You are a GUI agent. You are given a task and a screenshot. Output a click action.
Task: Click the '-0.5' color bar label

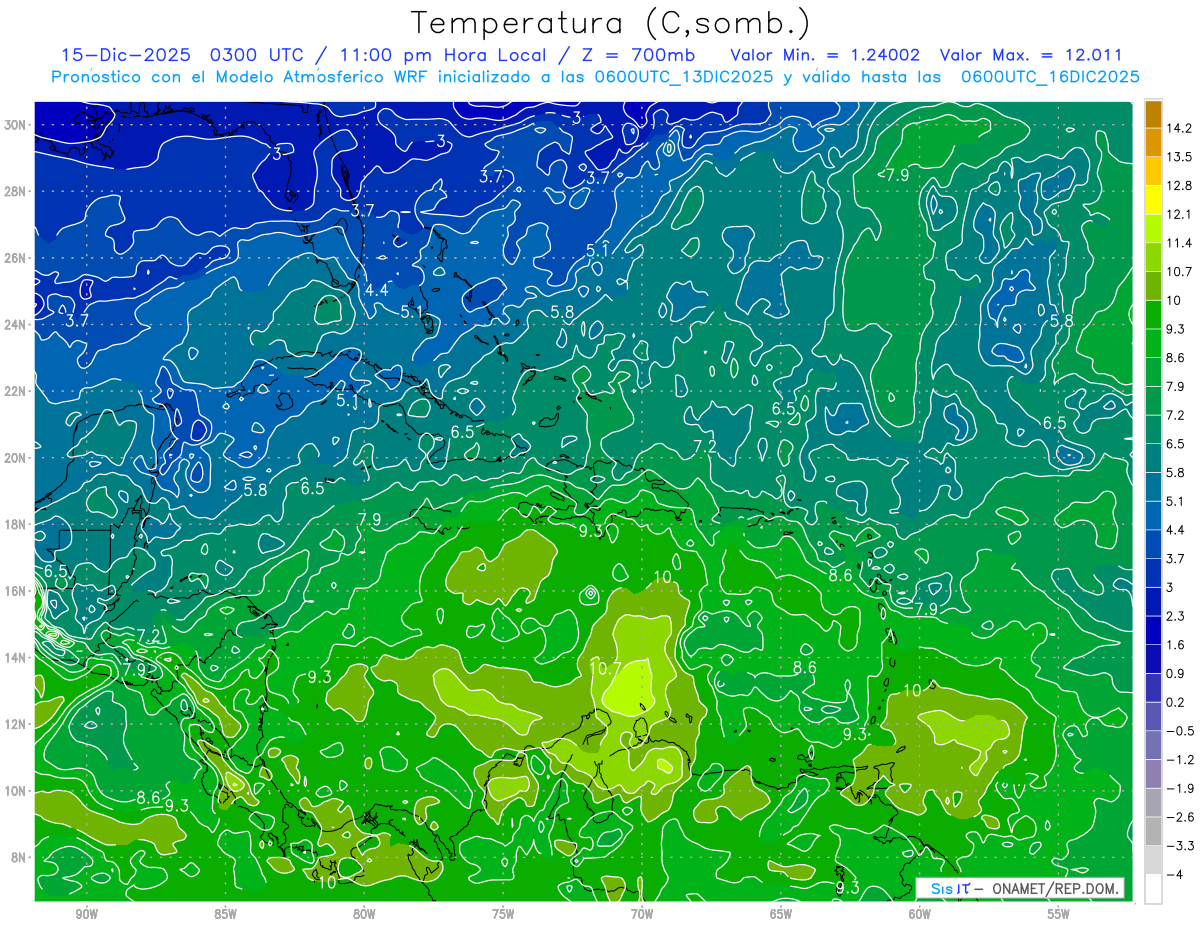click(x=1179, y=731)
